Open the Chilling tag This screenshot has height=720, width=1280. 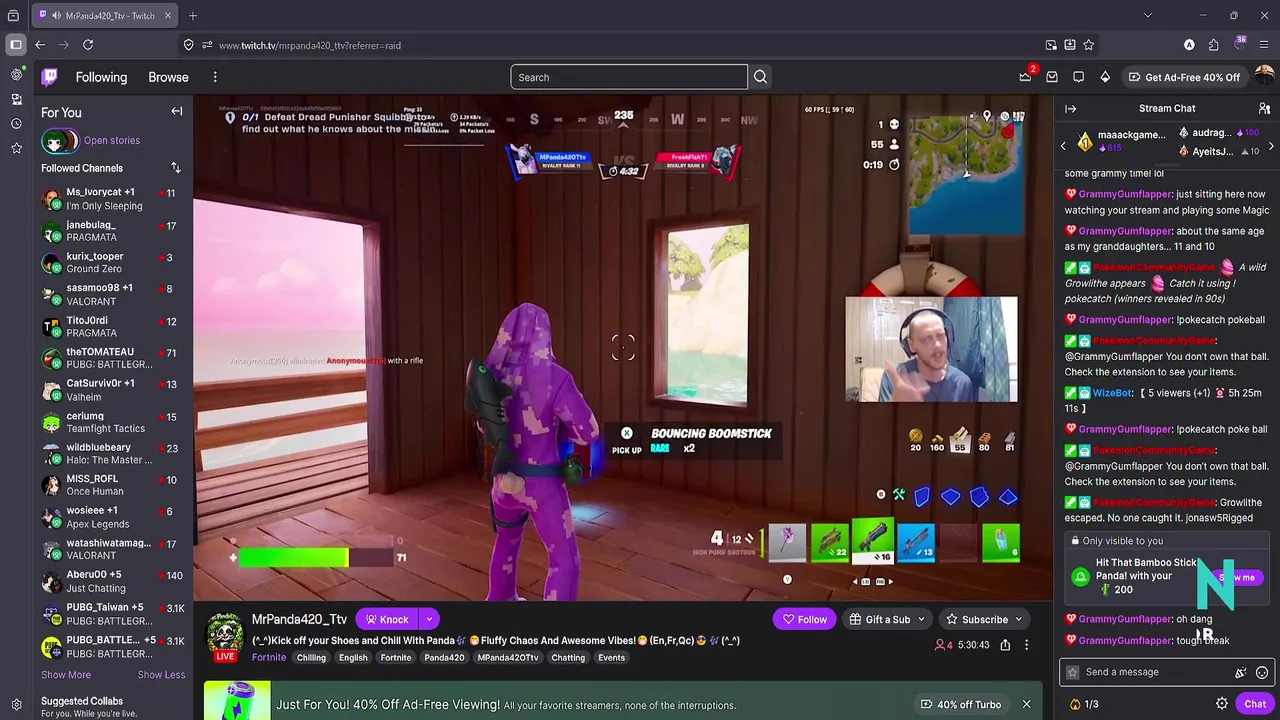[311, 658]
